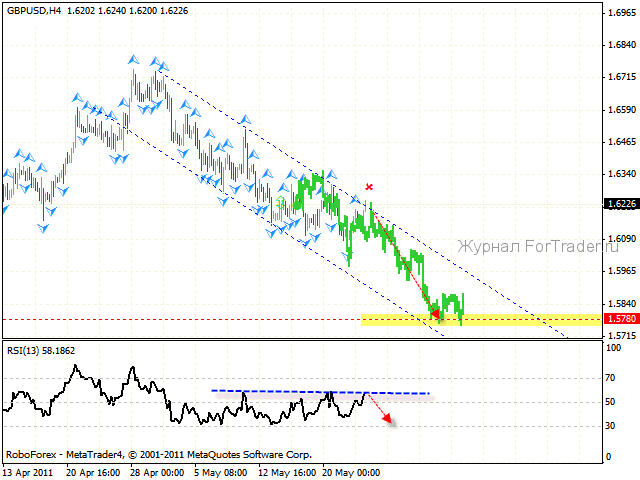640x480 pixels.
Task: Click the red arrowhead at yellow support zone
Action: 435,314
